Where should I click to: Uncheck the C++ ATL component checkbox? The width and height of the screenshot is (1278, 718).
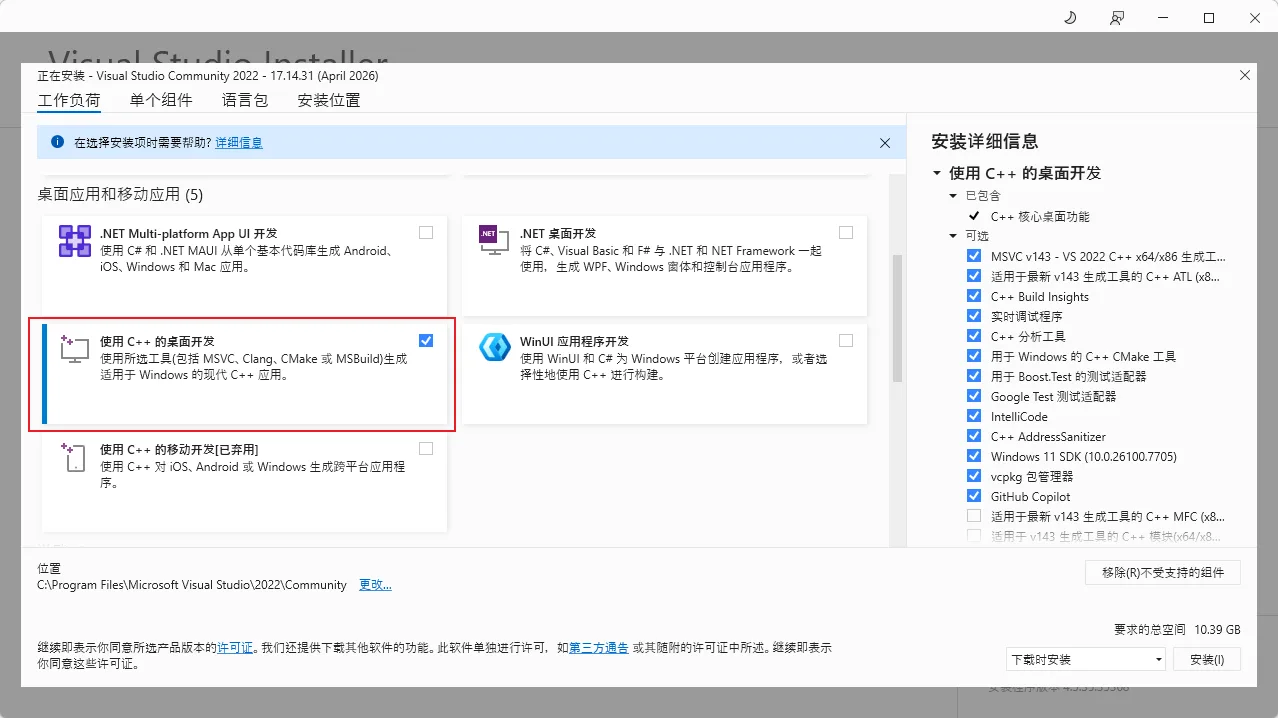[x=974, y=276]
